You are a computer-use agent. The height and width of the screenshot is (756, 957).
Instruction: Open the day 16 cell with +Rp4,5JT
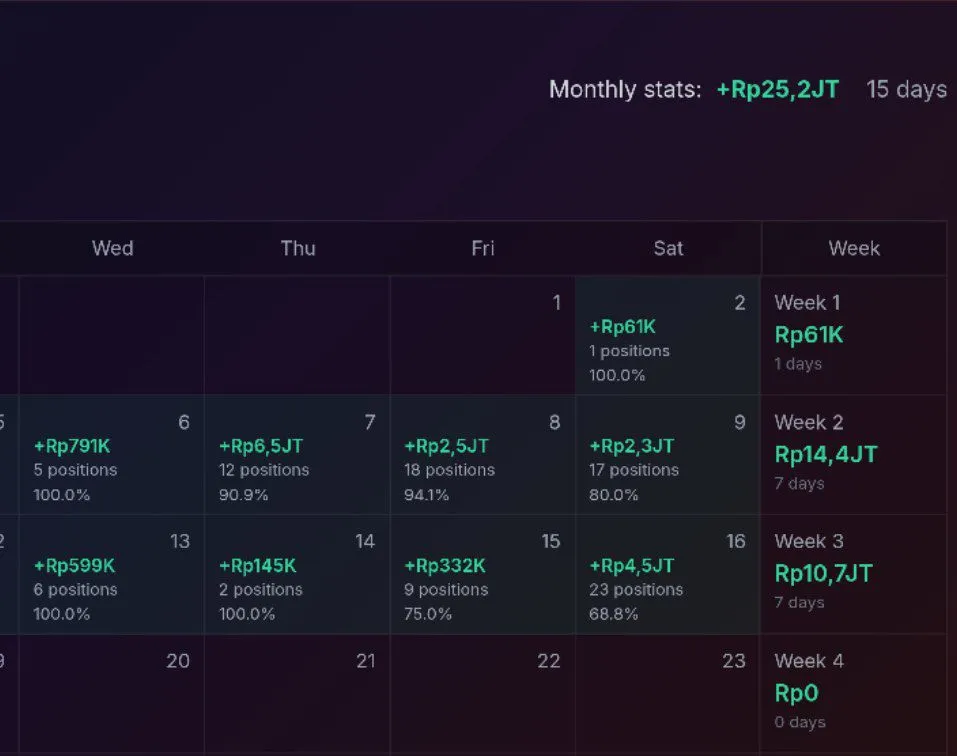pos(668,574)
